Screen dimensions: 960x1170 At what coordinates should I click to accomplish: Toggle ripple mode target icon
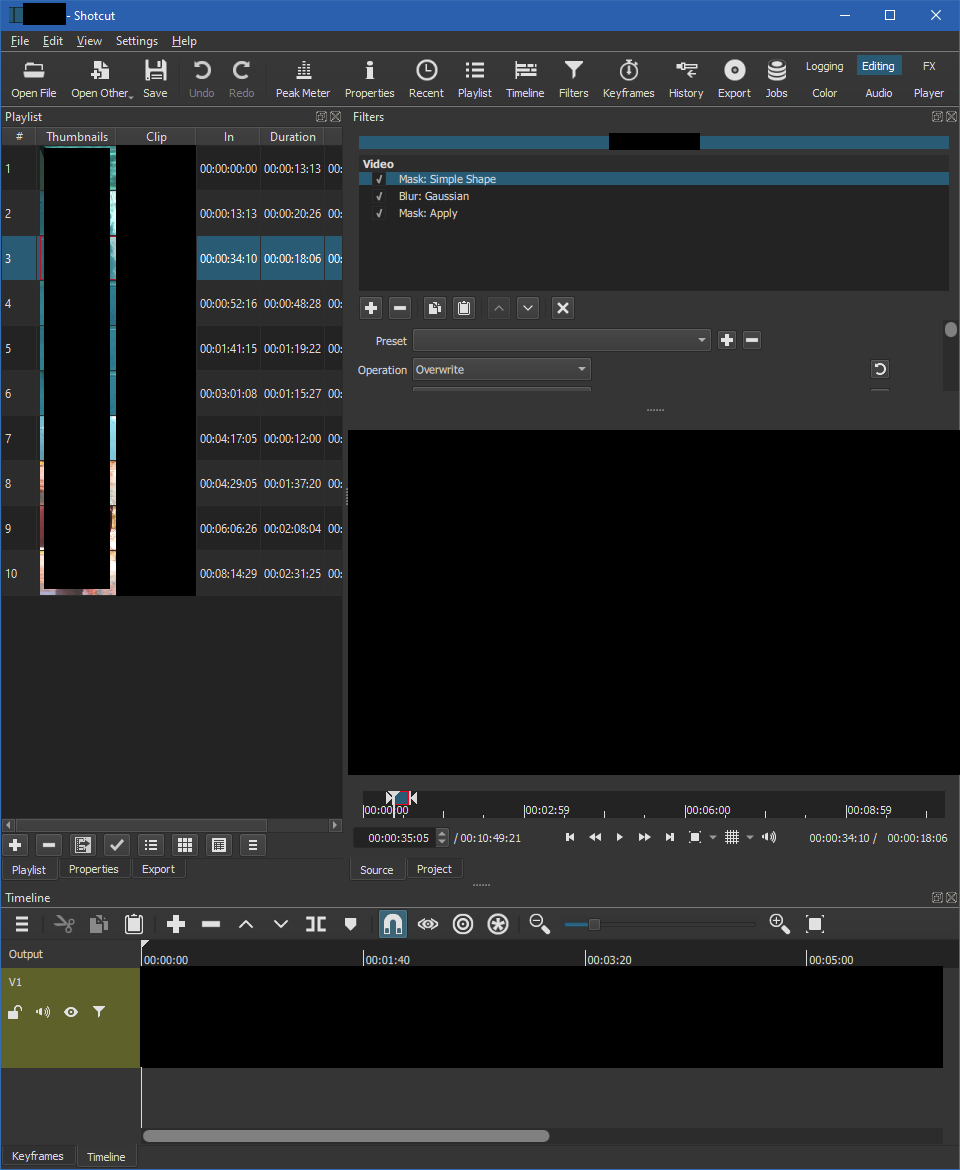coord(463,925)
